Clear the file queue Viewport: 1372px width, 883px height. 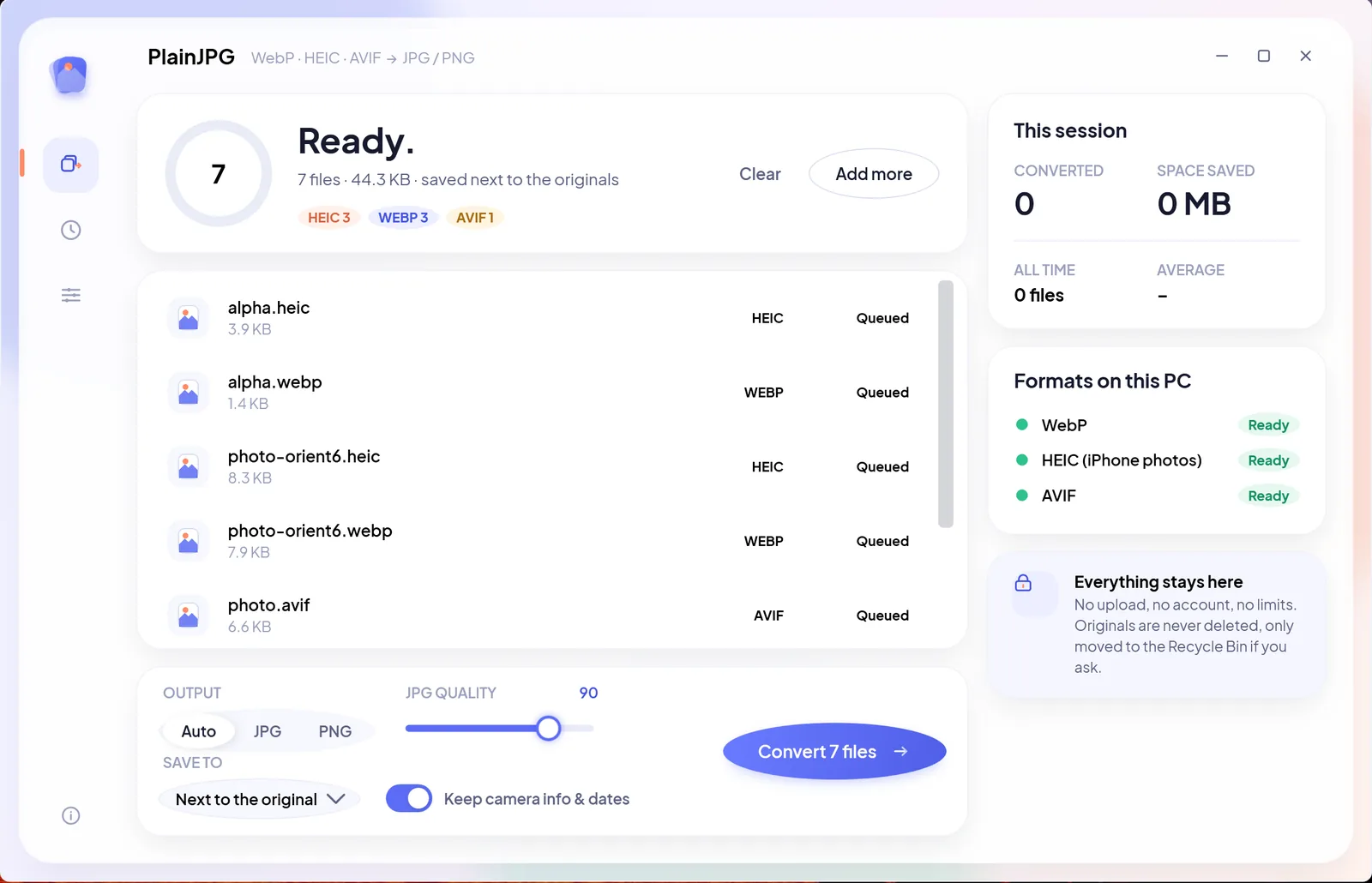pos(760,174)
